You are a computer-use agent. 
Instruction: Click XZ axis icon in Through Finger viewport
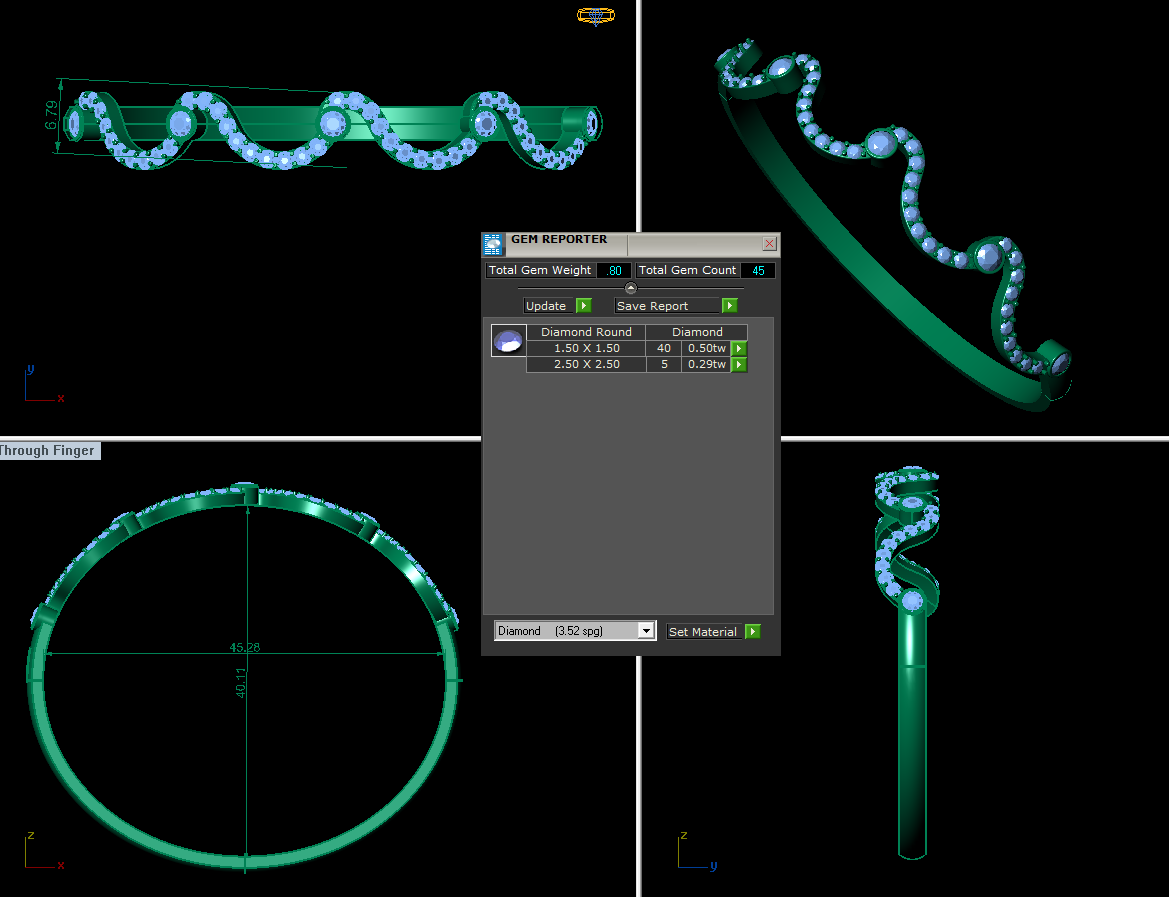[x=43, y=852]
